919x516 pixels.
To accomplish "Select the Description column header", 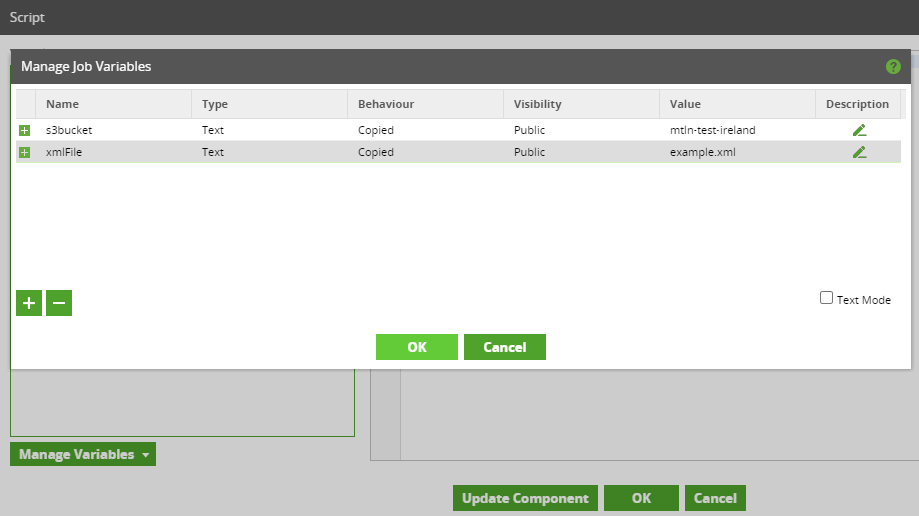I will [x=858, y=104].
